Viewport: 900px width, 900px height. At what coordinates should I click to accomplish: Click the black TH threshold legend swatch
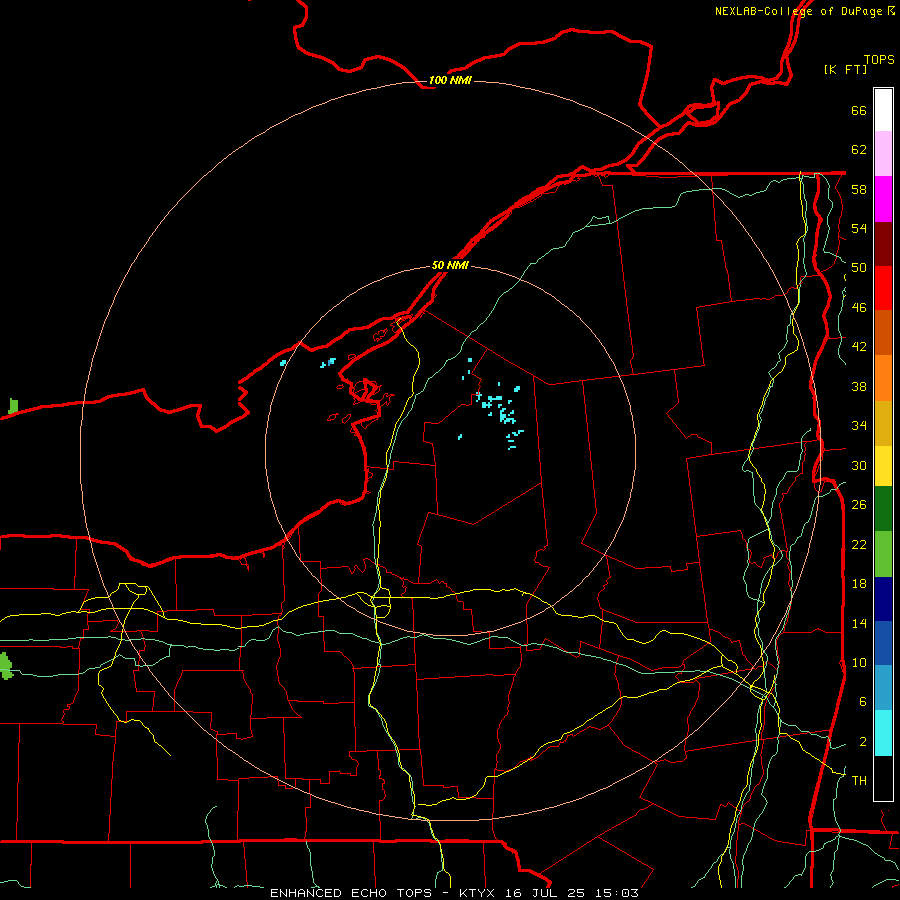click(883, 778)
